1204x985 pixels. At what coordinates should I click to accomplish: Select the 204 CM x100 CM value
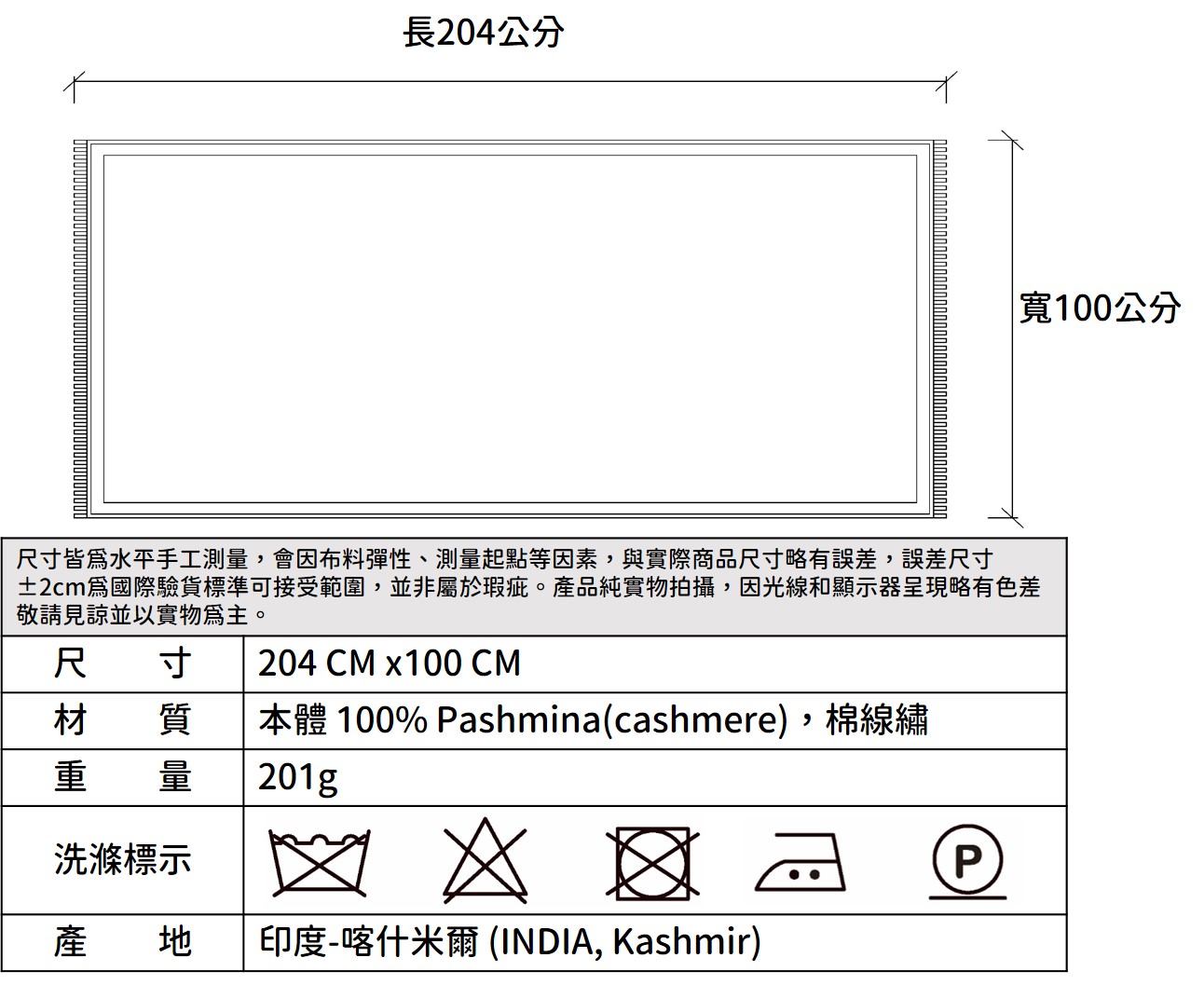click(x=390, y=664)
